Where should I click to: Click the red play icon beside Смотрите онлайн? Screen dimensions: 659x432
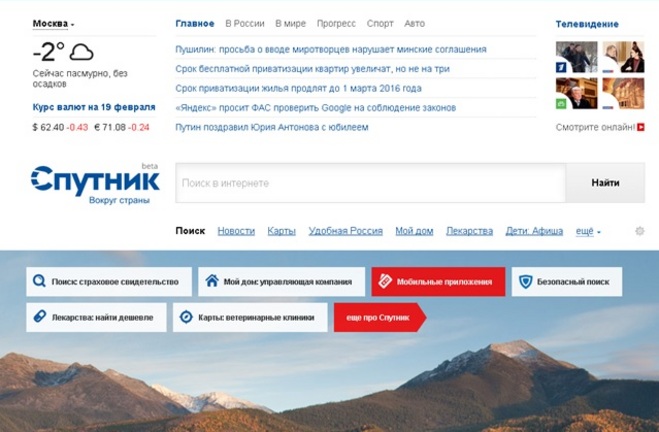pos(641,127)
